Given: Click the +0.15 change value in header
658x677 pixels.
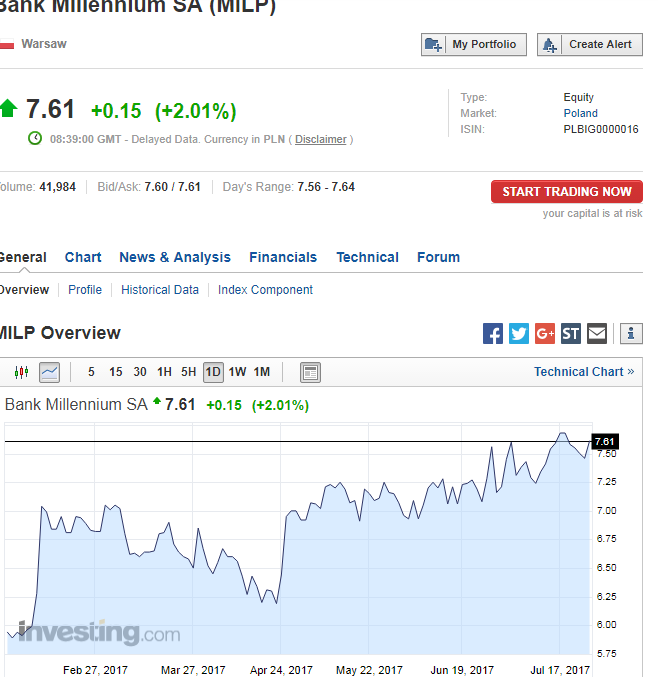Looking at the screenshot, I should 116,111.
